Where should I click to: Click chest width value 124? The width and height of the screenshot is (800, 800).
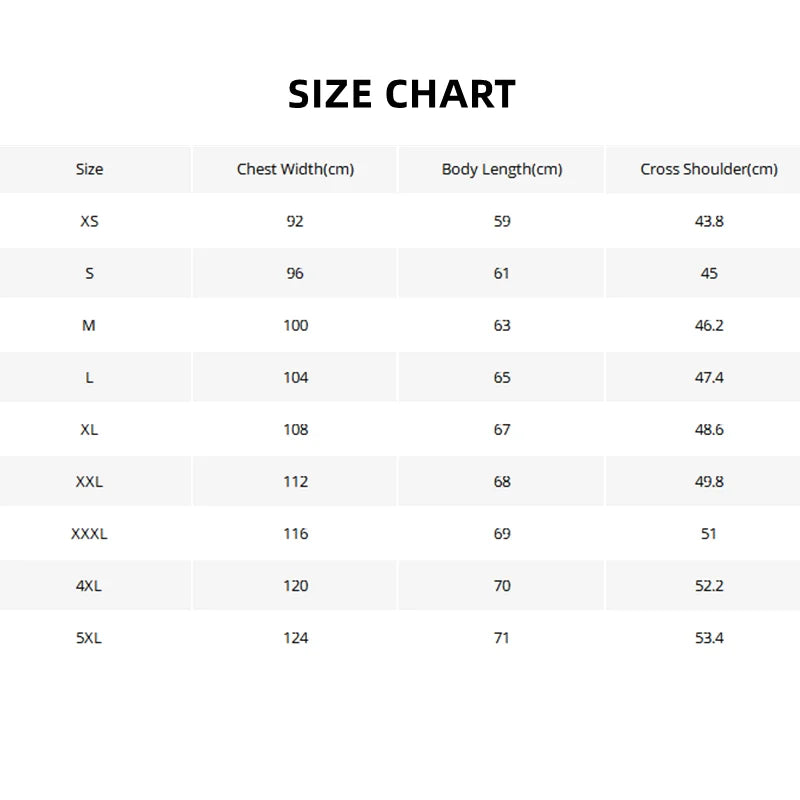click(x=296, y=638)
